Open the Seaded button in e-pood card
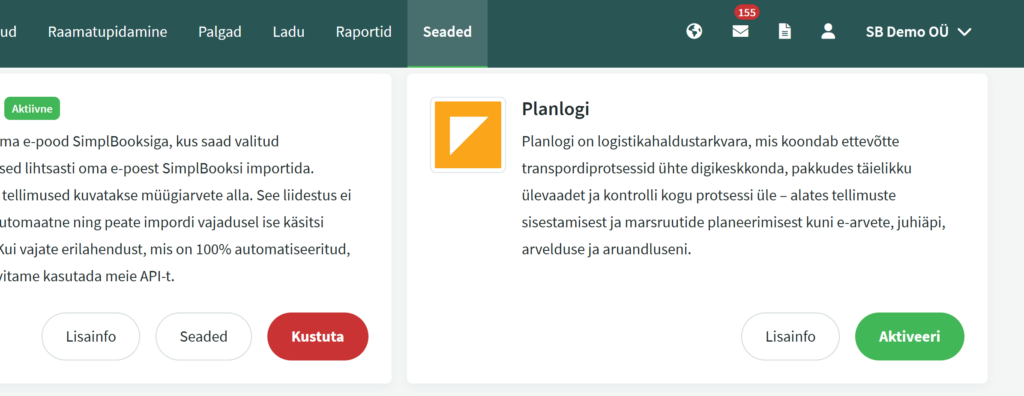The image size is (1024, 396). coord(204,337)
